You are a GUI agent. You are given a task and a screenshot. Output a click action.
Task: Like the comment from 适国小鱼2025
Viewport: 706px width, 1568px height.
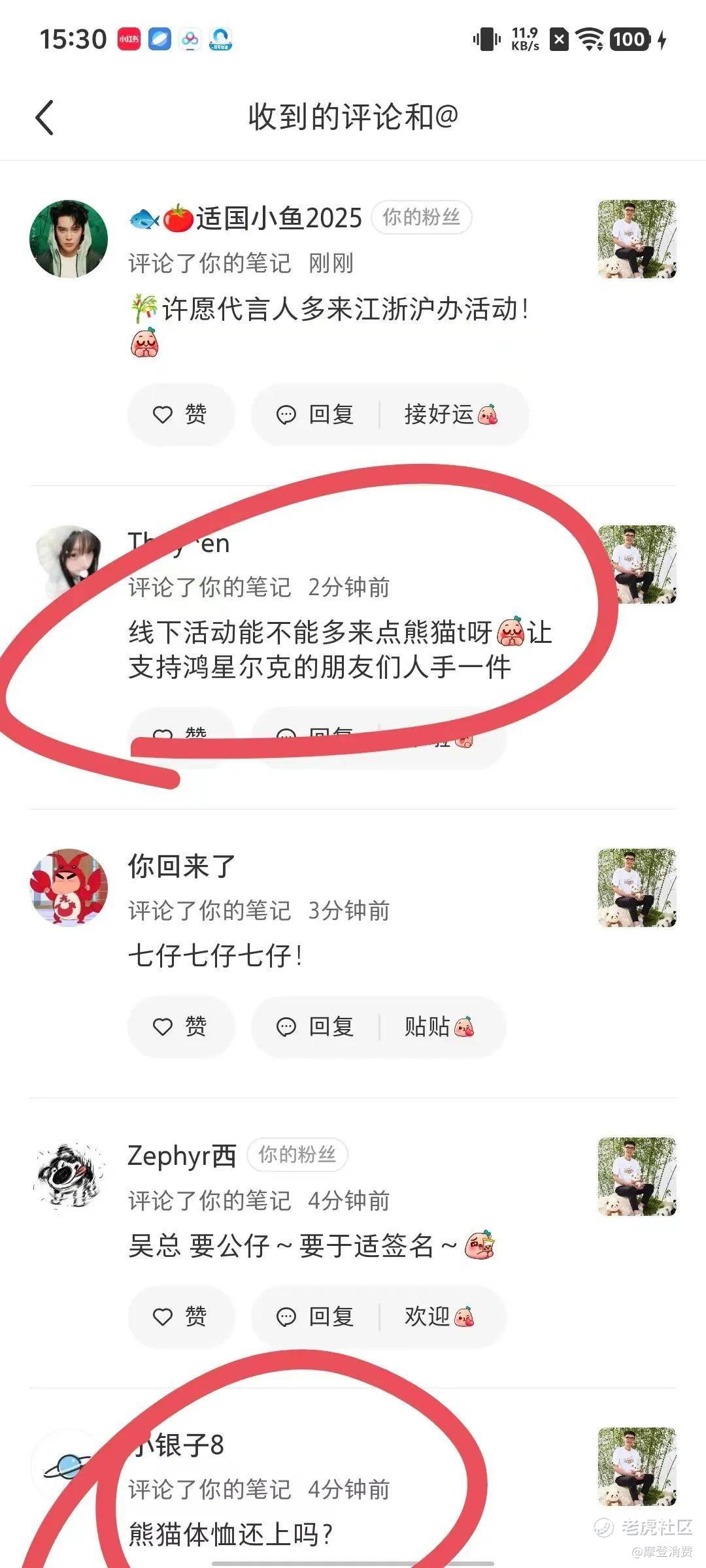180,414
